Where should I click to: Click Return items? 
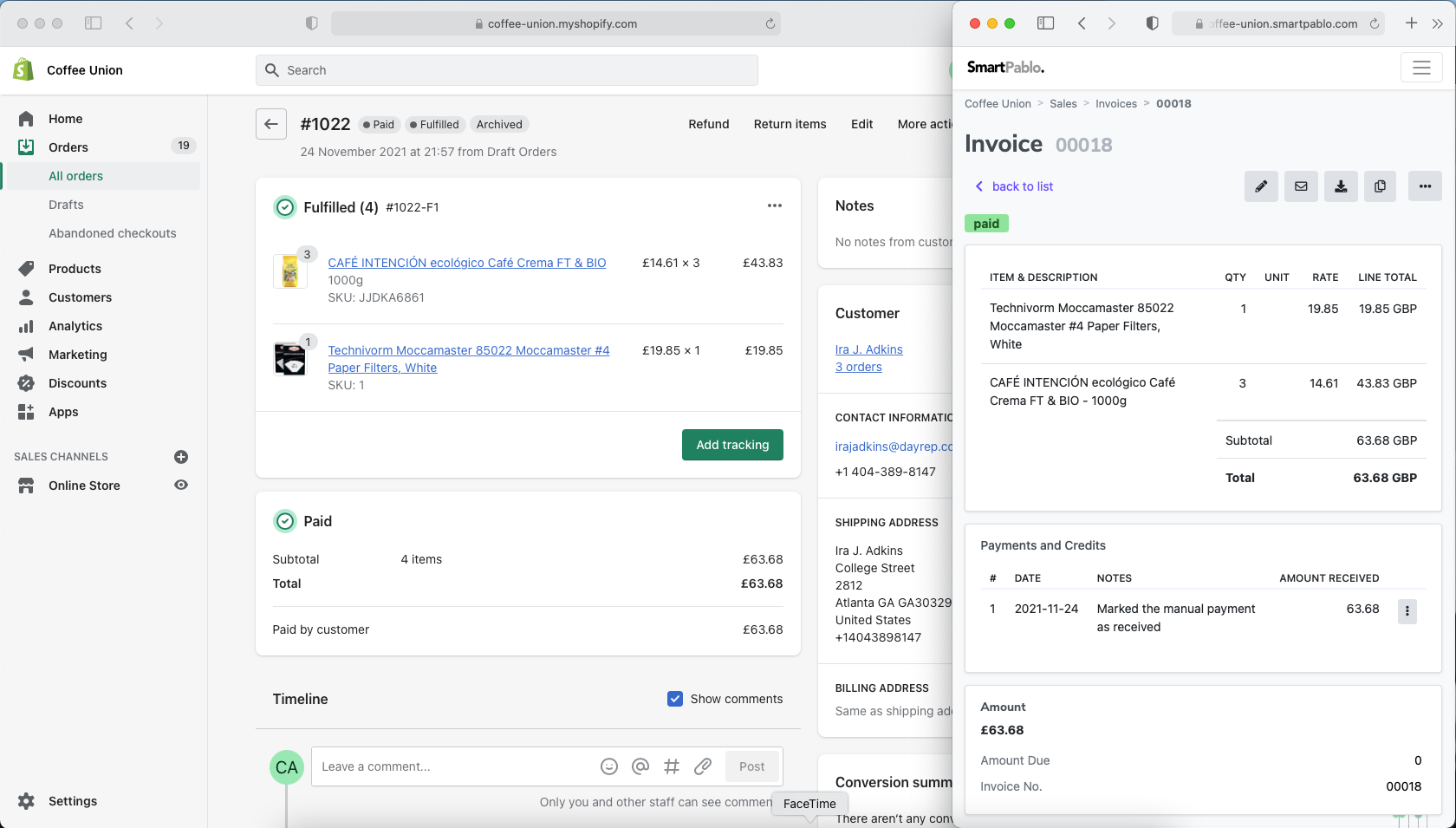click(x=790, y=124)
